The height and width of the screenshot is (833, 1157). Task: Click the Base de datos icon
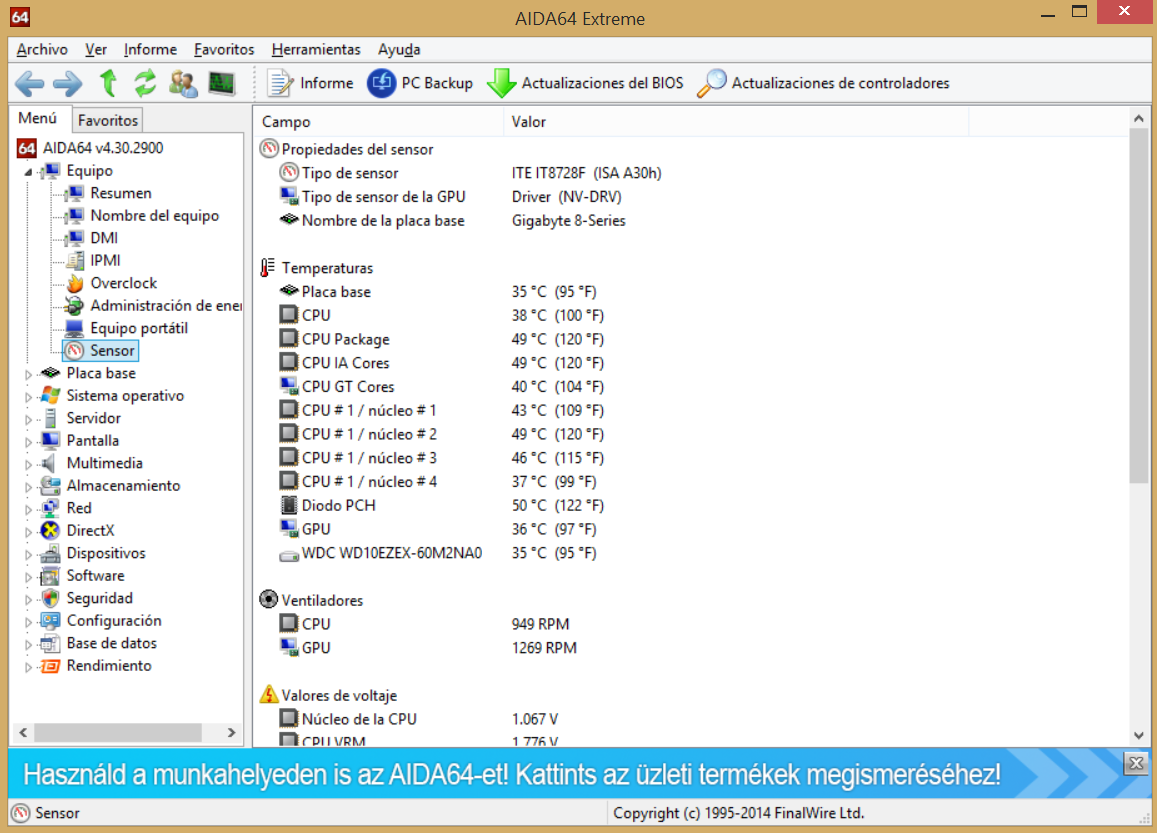(50, 644)
